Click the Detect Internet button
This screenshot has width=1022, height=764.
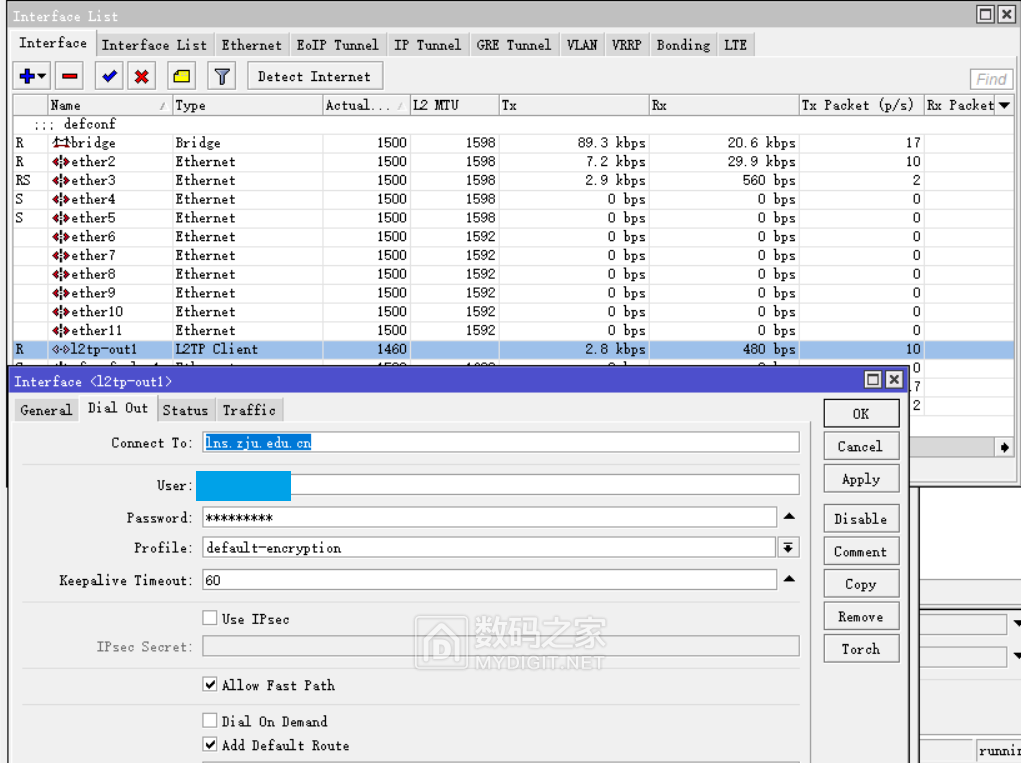[314, 76]
